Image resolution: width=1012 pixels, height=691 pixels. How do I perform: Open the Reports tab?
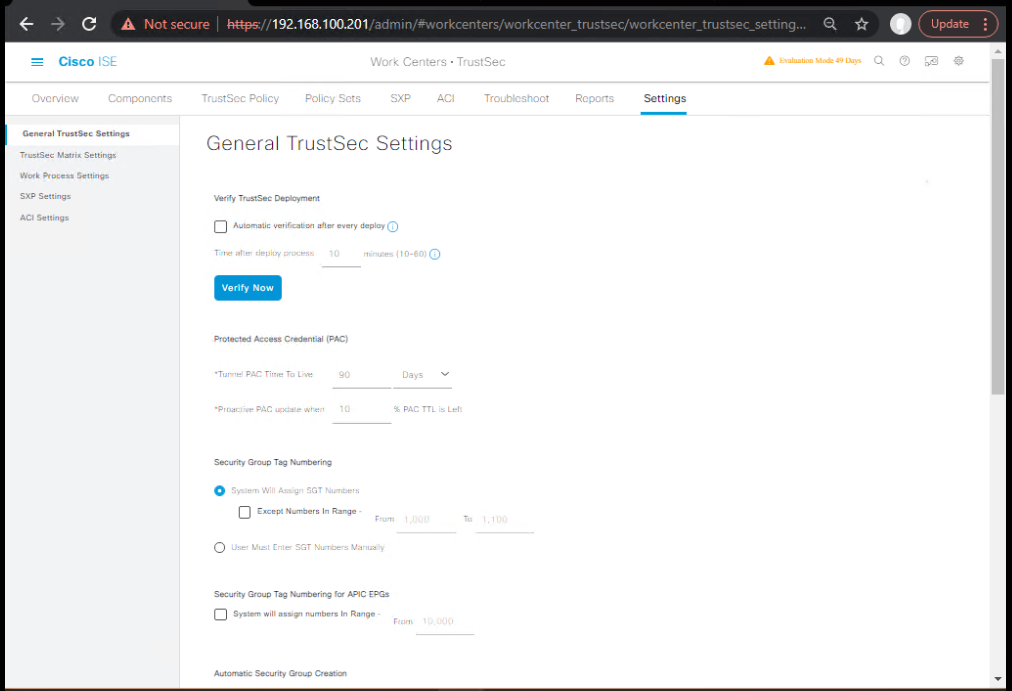[594, 99]
